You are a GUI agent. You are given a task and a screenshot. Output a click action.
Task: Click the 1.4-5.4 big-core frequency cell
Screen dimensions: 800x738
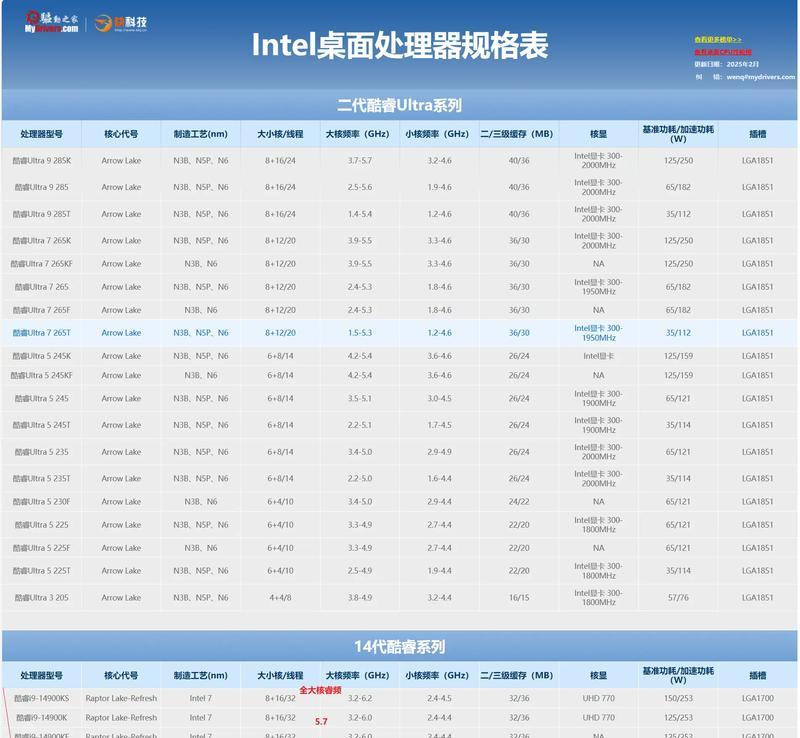(x=360, y=214)
